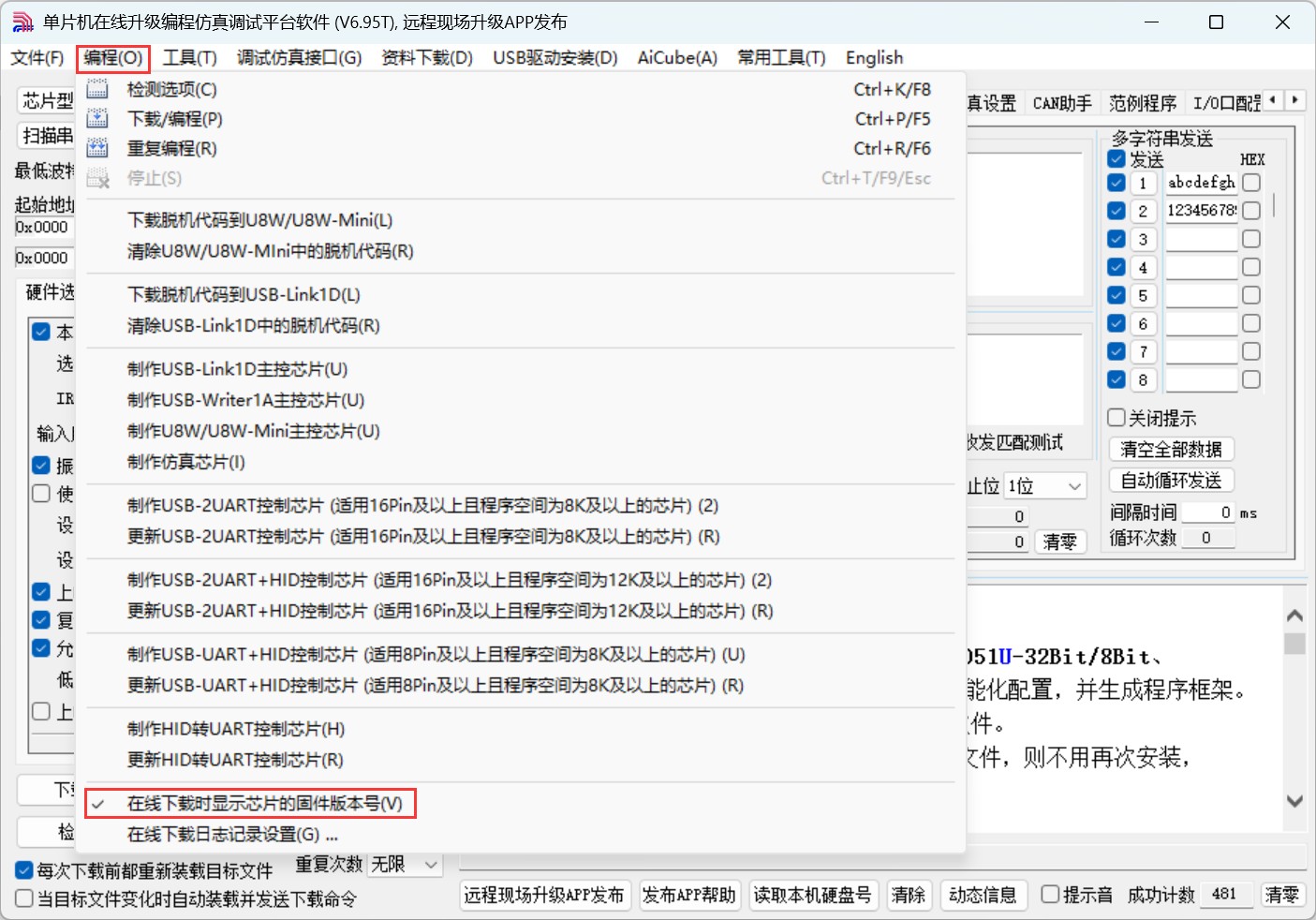Choose 下载脱机代码到USB-Link1D(L)
Screen dimensions: 1316x920
[521, 294]
